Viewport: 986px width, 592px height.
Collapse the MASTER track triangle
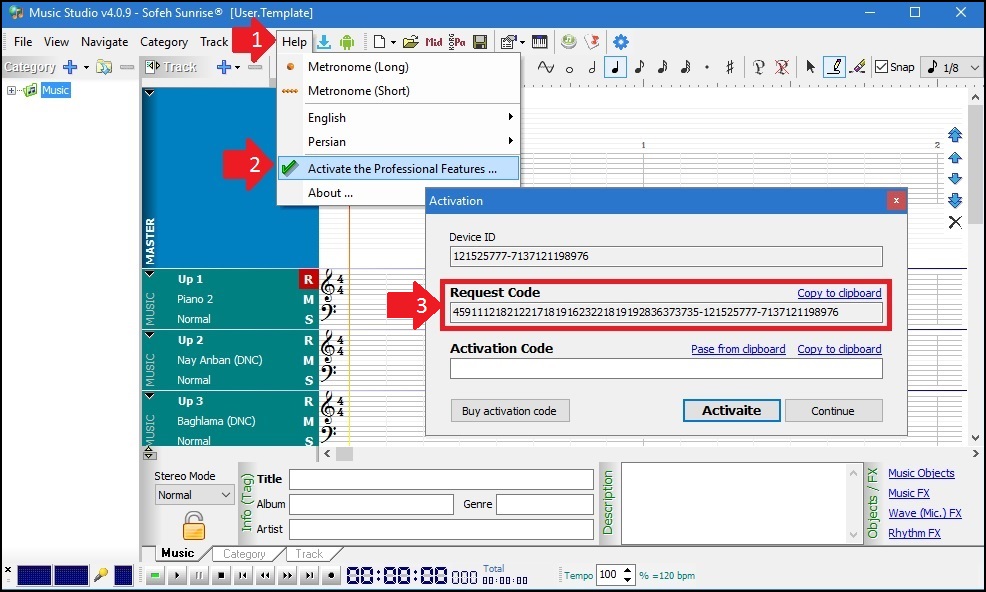[150, 93]
